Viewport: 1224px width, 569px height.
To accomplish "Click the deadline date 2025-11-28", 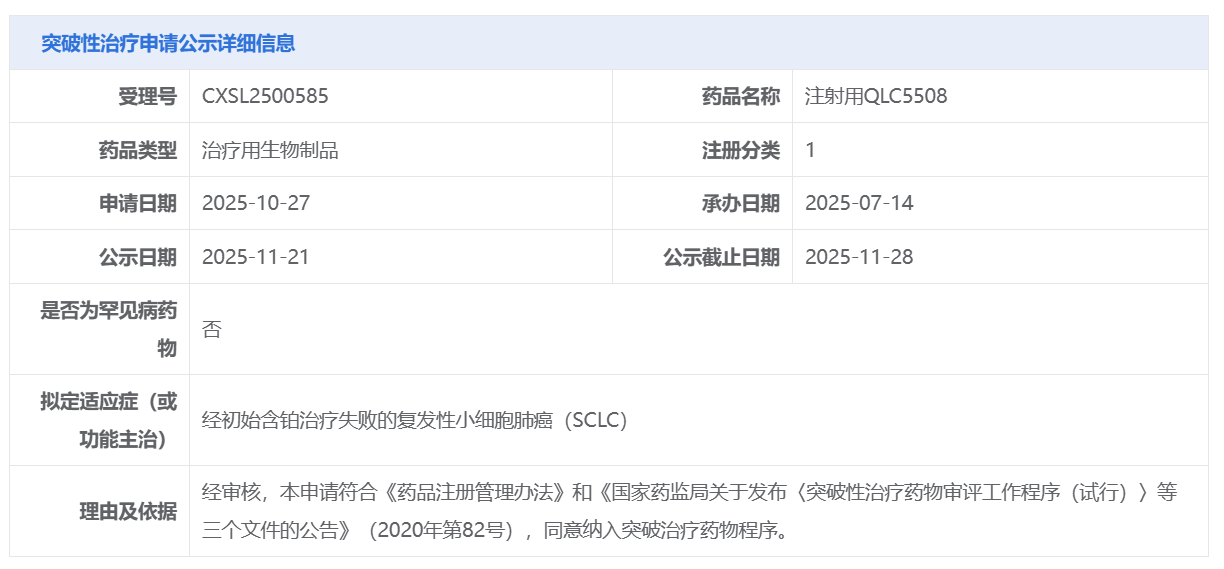I will pos(859,257).
